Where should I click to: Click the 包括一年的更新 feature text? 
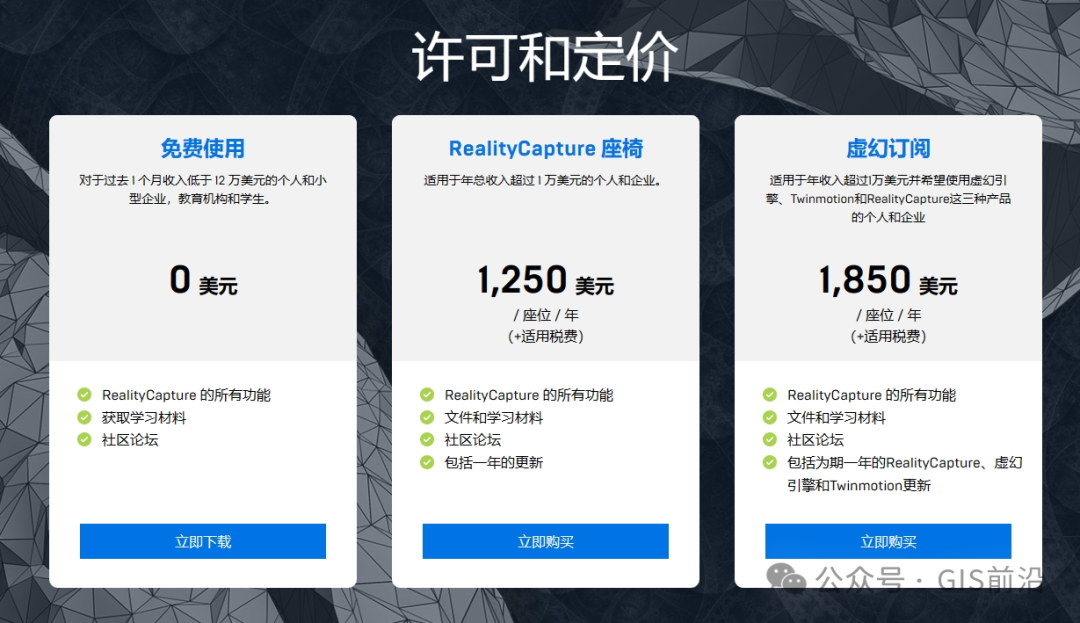pos(494,463)
